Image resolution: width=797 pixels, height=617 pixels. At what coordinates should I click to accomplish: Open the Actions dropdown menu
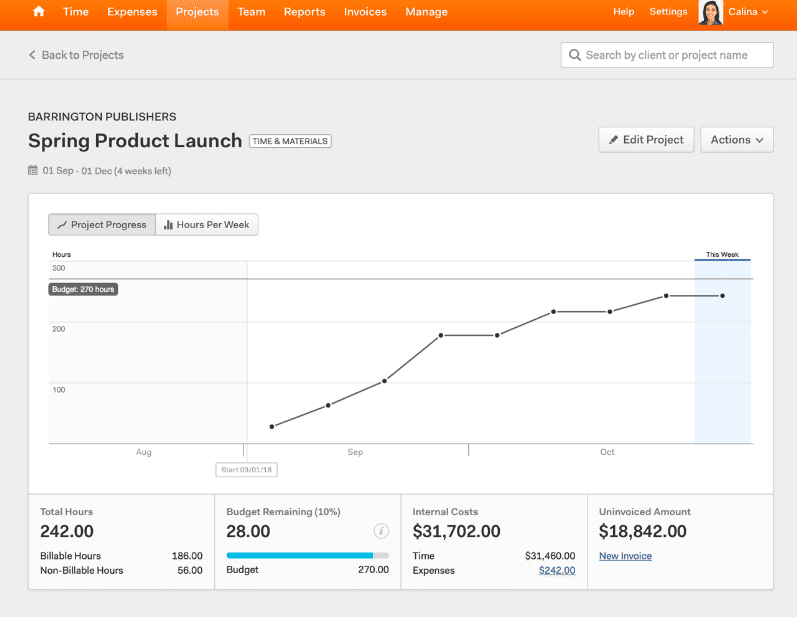[x=737, y=140]
